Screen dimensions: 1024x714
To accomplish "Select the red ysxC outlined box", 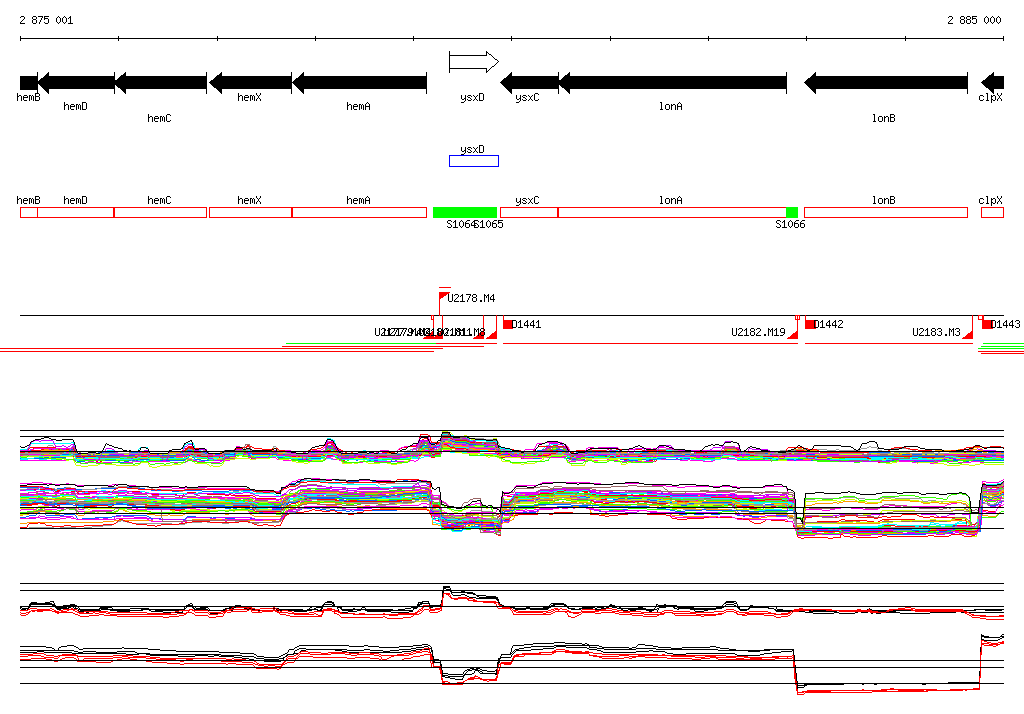I will (529, 212).
